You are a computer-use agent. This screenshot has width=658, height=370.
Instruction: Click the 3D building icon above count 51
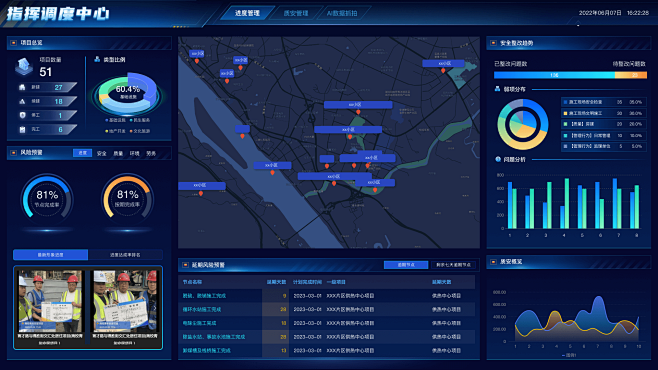point(24,67)
